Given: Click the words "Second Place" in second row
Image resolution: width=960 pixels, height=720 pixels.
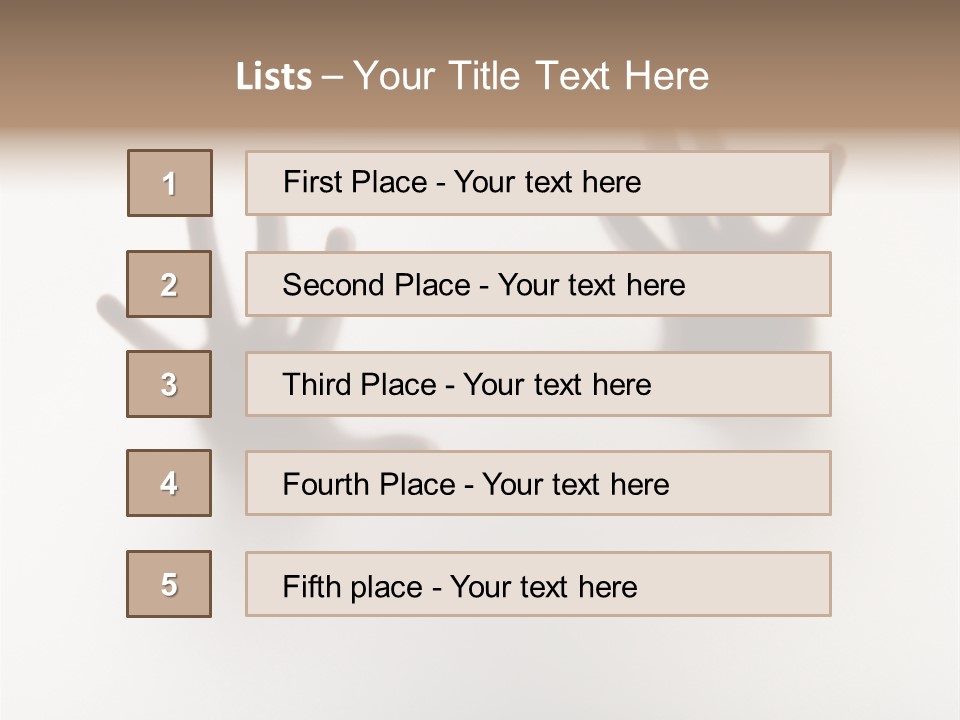Looking at the screenshot, I should (x=375, y=285).
